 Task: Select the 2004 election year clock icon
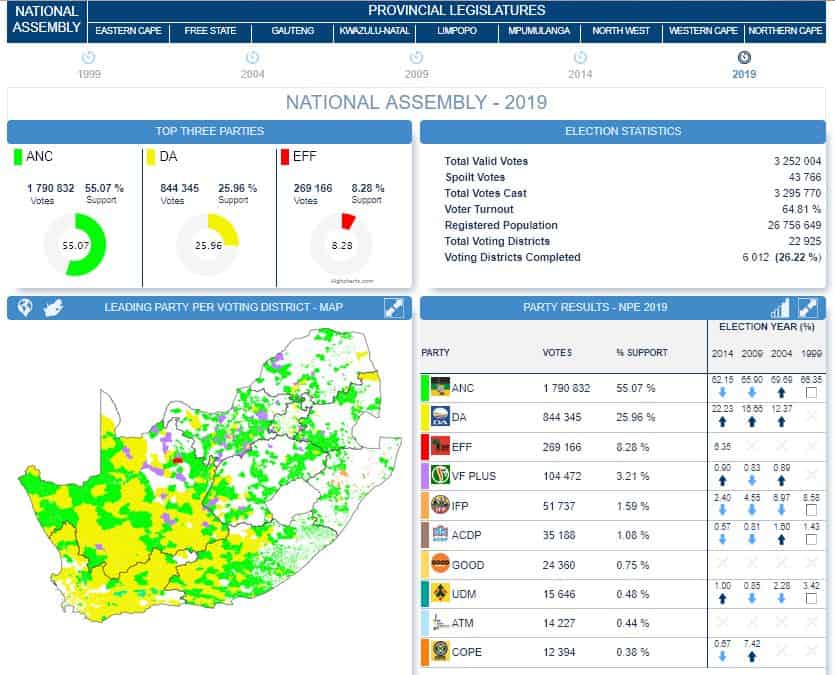pyautogui.click(x=252, y=57)
